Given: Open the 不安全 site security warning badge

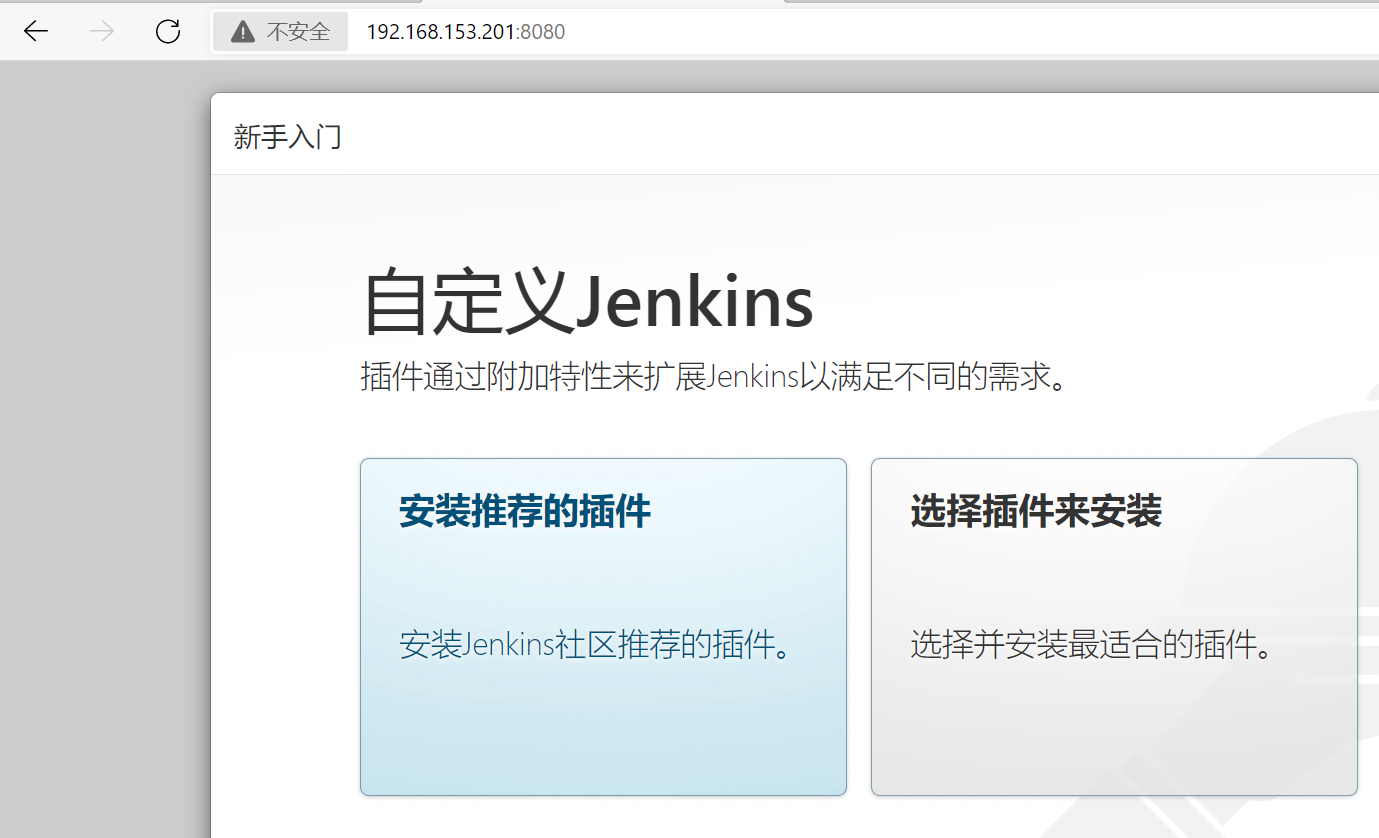Looking at the screenshot, I should tap(280, 32).
